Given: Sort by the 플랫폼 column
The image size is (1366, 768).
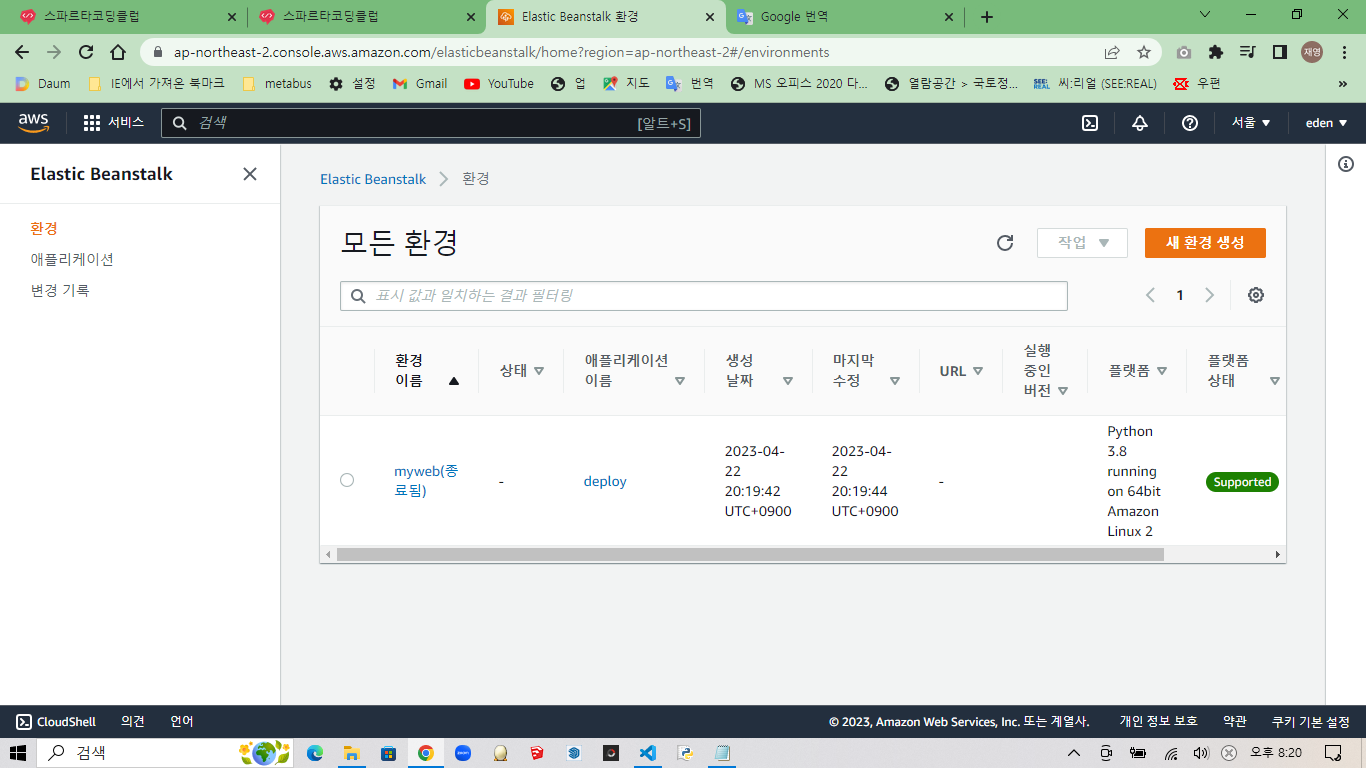Looking at the screenshot, I should 1137,371.
